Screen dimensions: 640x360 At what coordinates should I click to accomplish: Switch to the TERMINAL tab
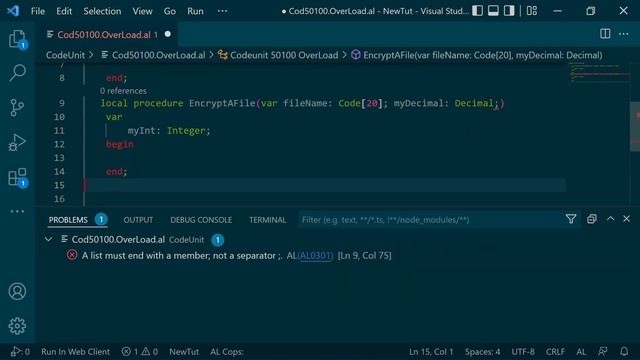coord(268,220)
